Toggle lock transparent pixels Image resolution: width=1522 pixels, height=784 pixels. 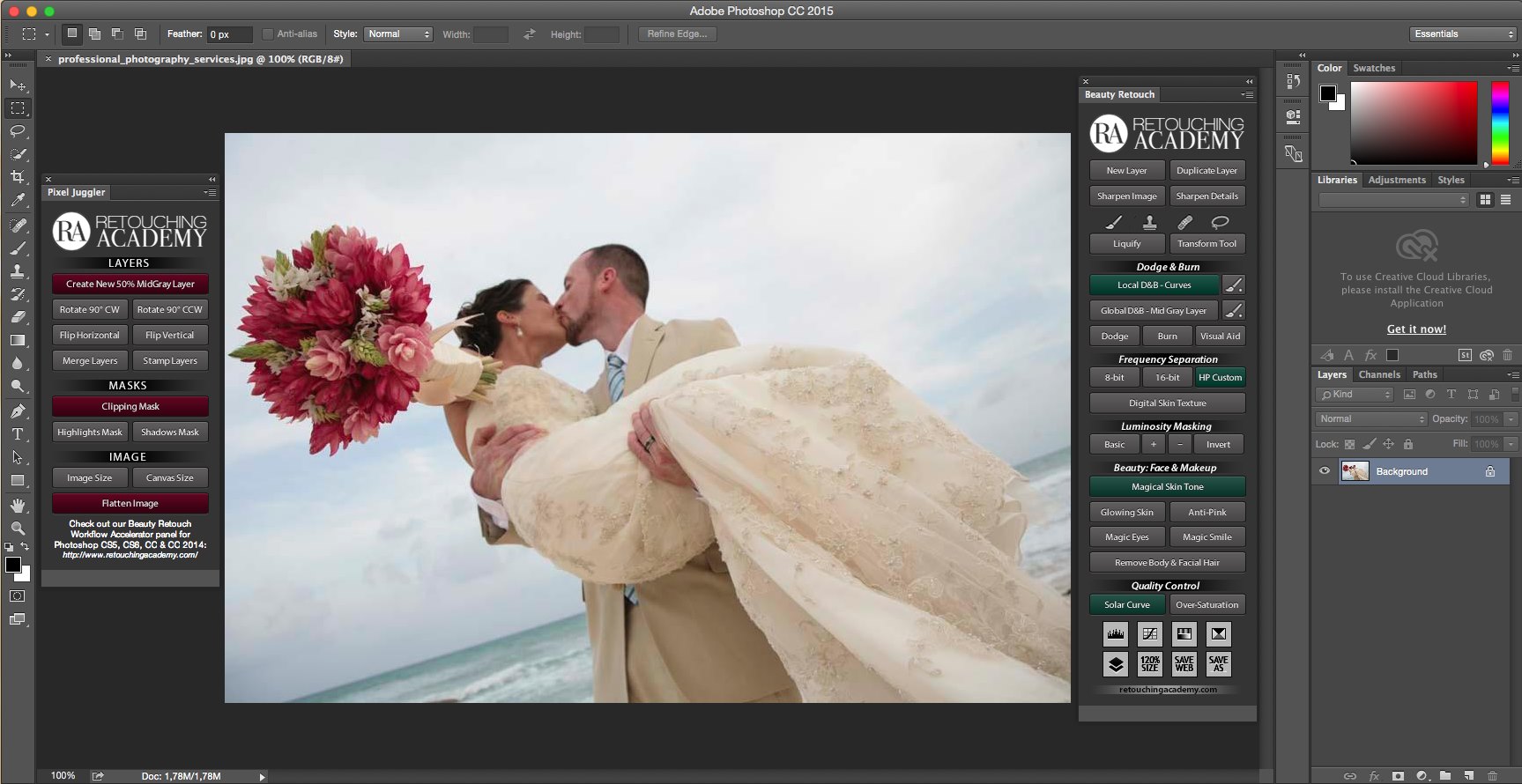point(1349,444)
